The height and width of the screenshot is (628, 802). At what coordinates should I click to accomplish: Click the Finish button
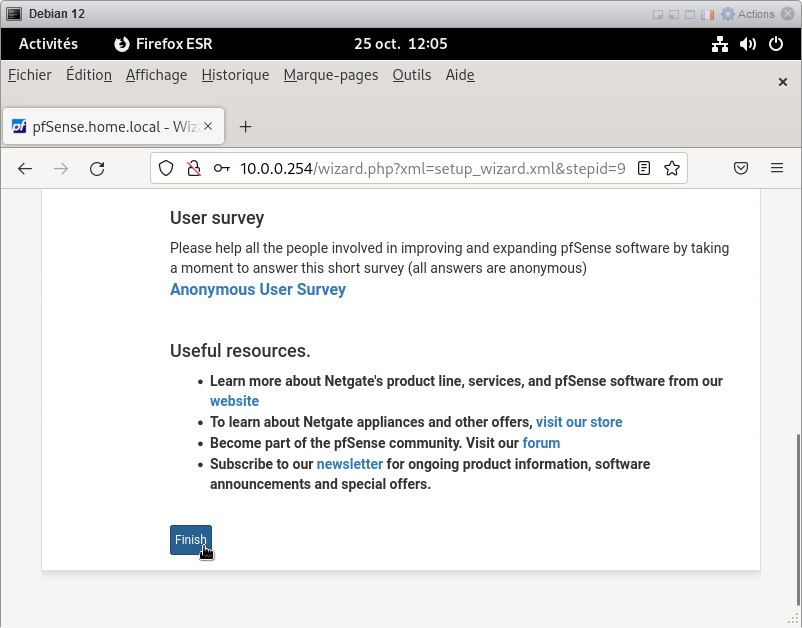click(x=191, y=540)
